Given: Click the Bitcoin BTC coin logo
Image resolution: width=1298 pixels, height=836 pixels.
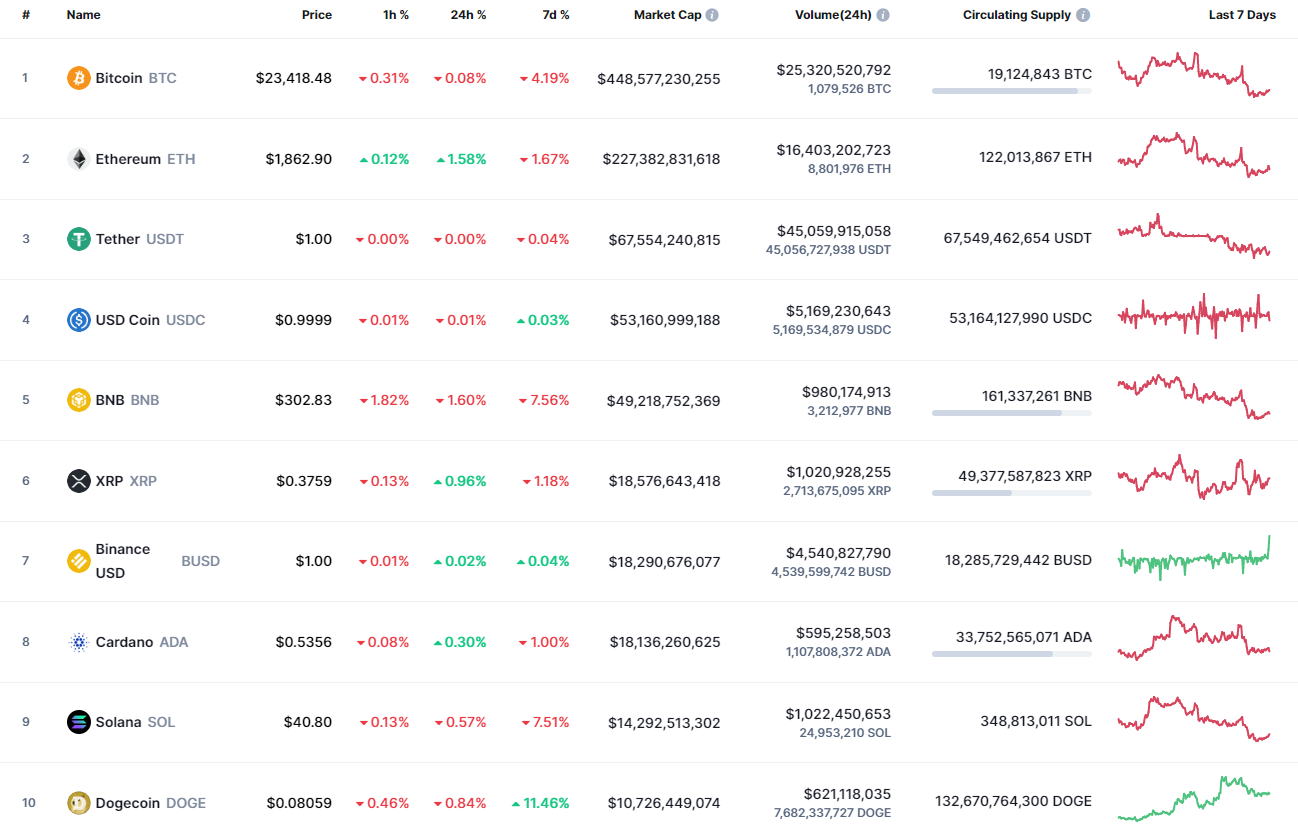Looking at the screenshot, I should (77, 77).
